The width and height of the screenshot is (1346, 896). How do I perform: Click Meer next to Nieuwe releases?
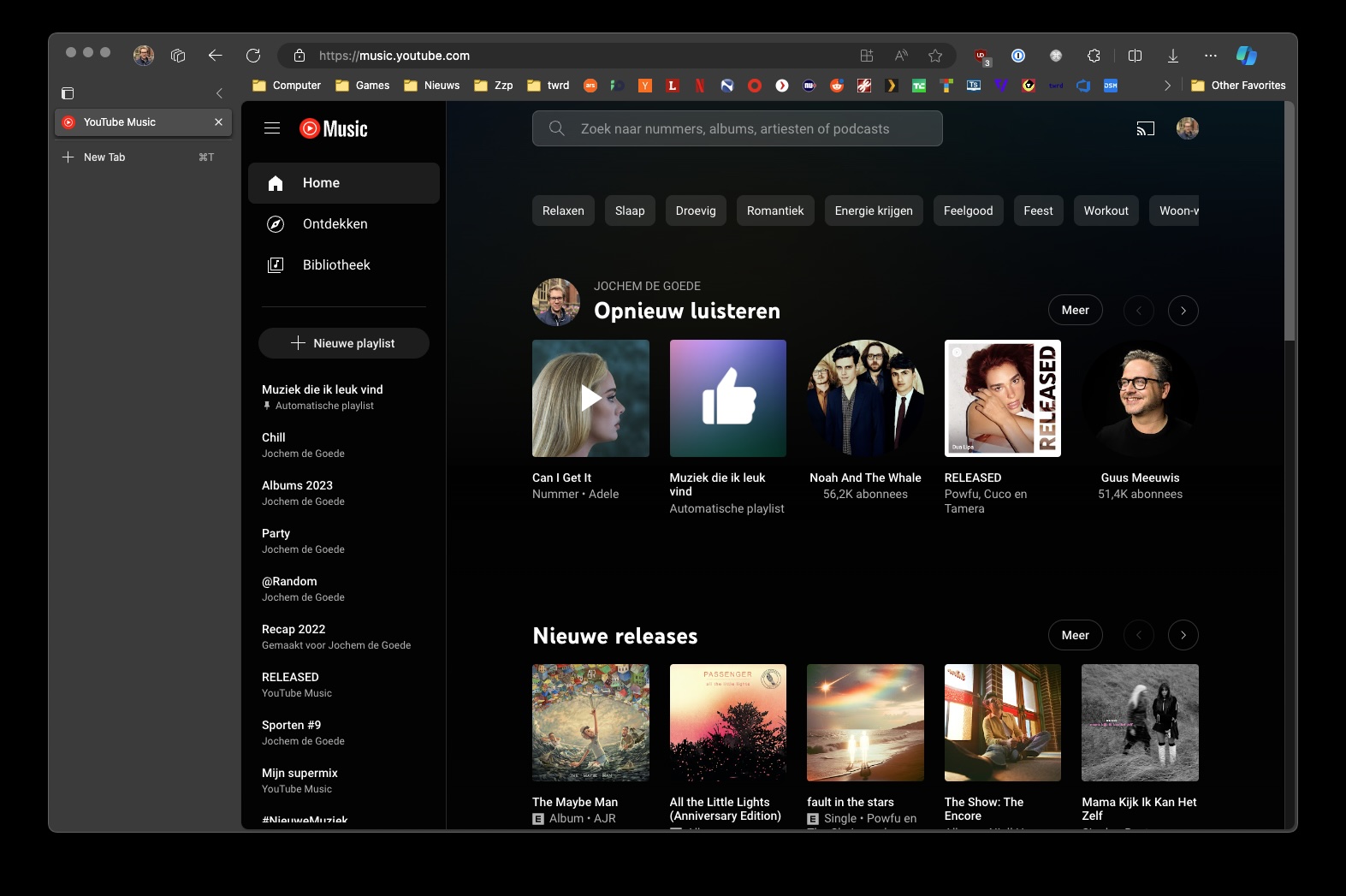point(1076,635)
